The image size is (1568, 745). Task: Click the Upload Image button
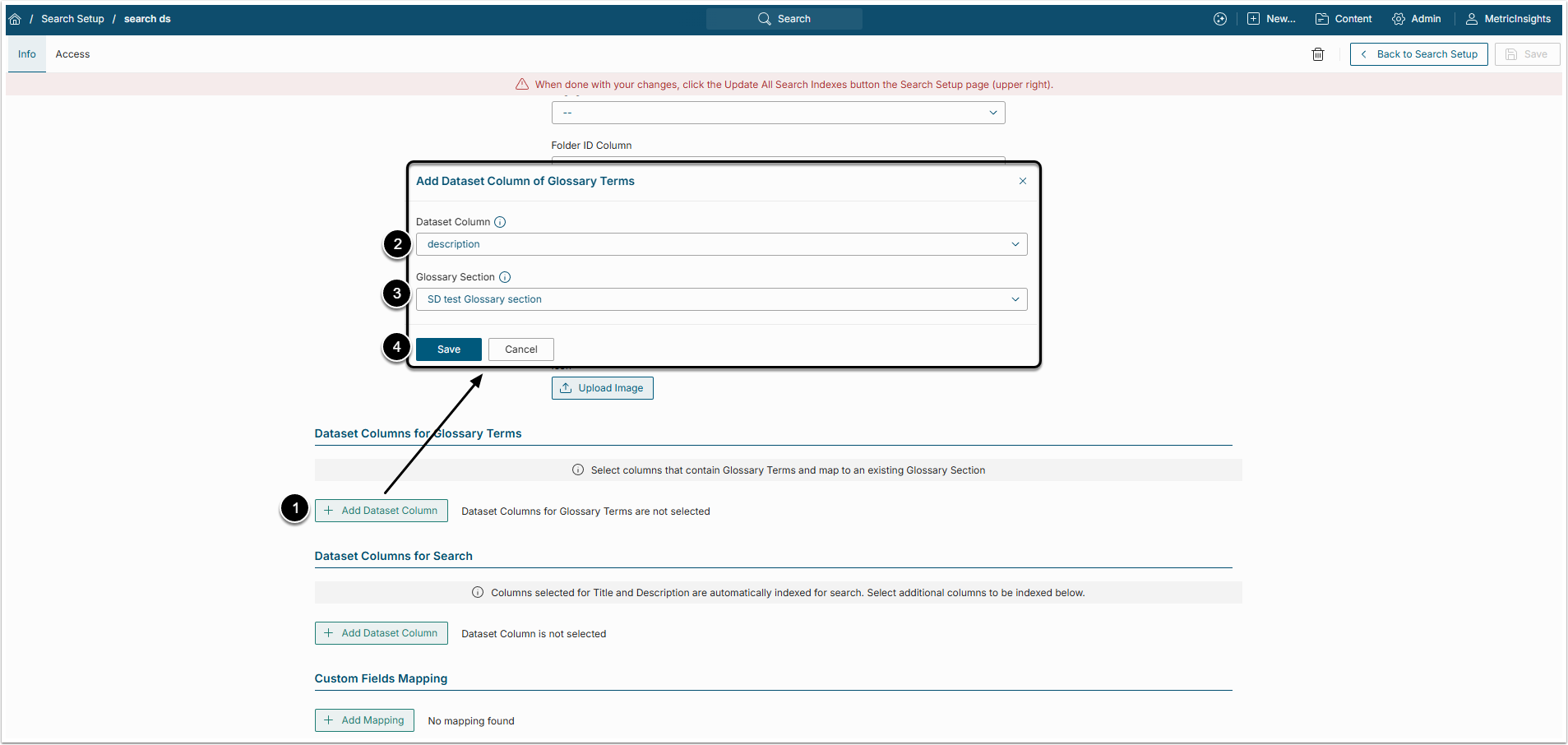coord(603,388)
